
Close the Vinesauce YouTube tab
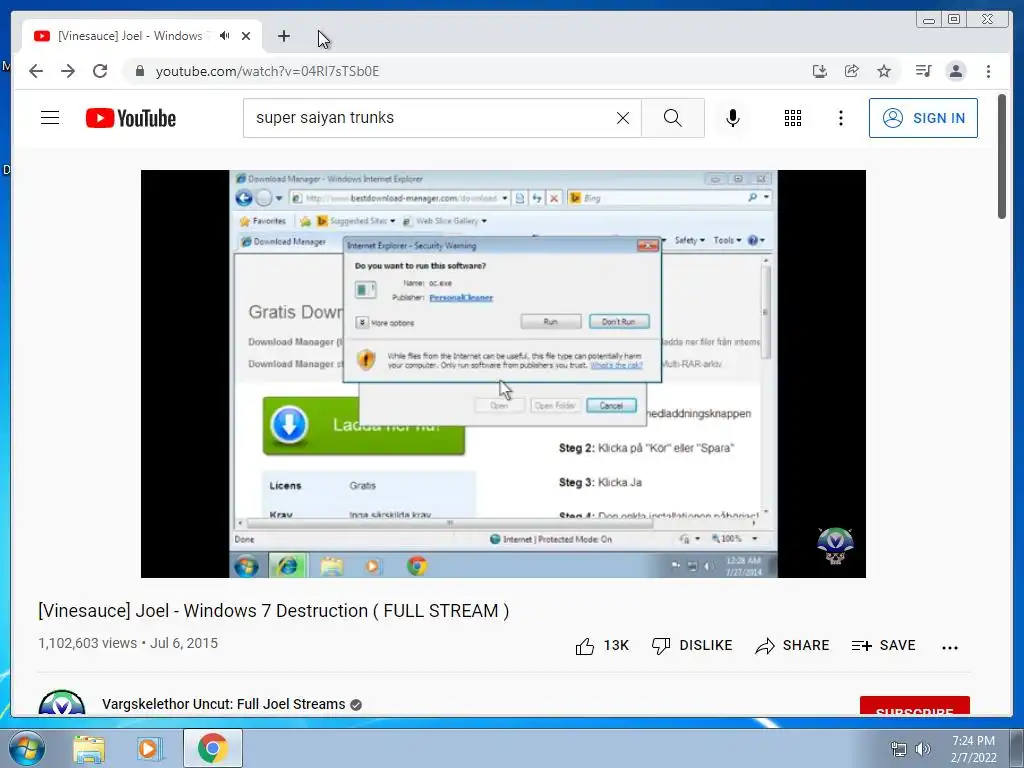[x=246, y=36]
